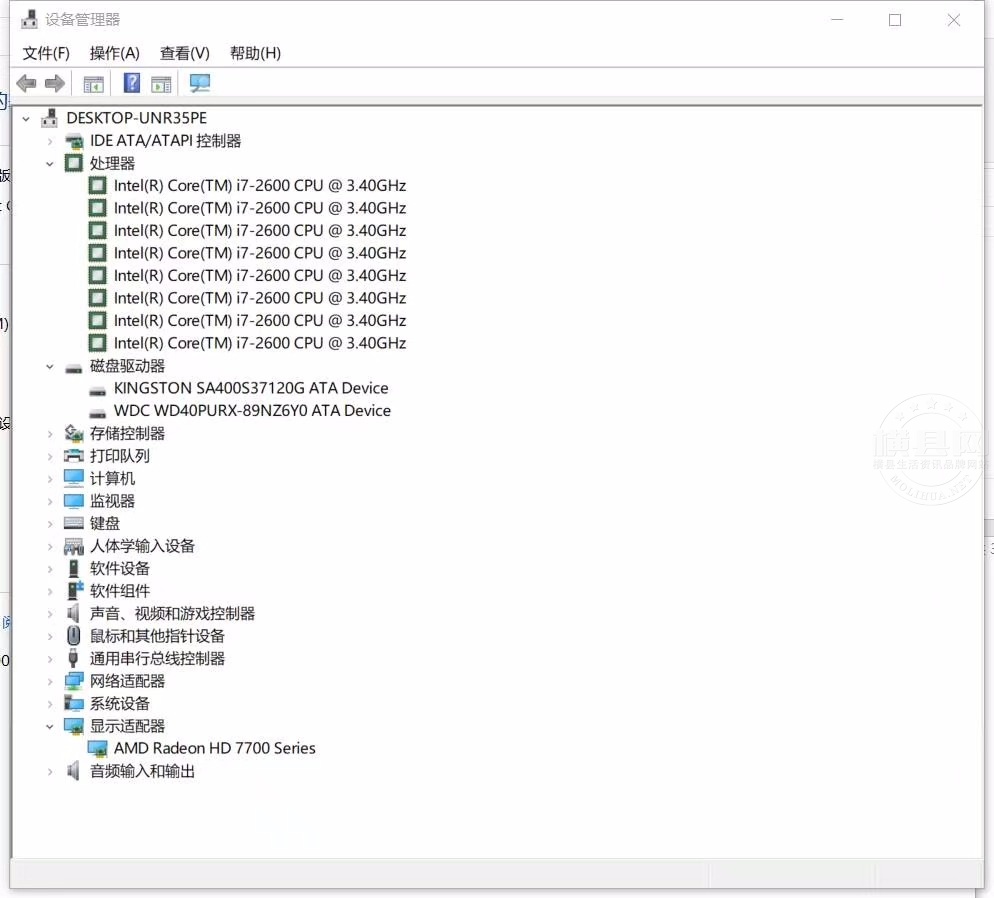Click the 人体学输入设备 category icon
This screenshot has width=994, height=898.
[74, 546]
